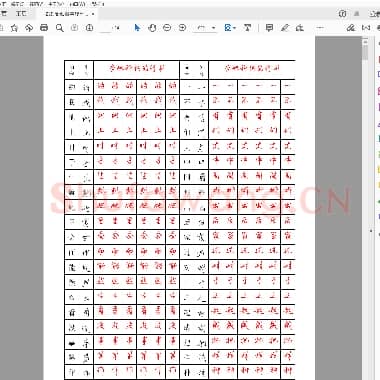The height and width of the screenshot is (380, 380).
Task: Select the text typing tool icon
Action: [247, 28]
